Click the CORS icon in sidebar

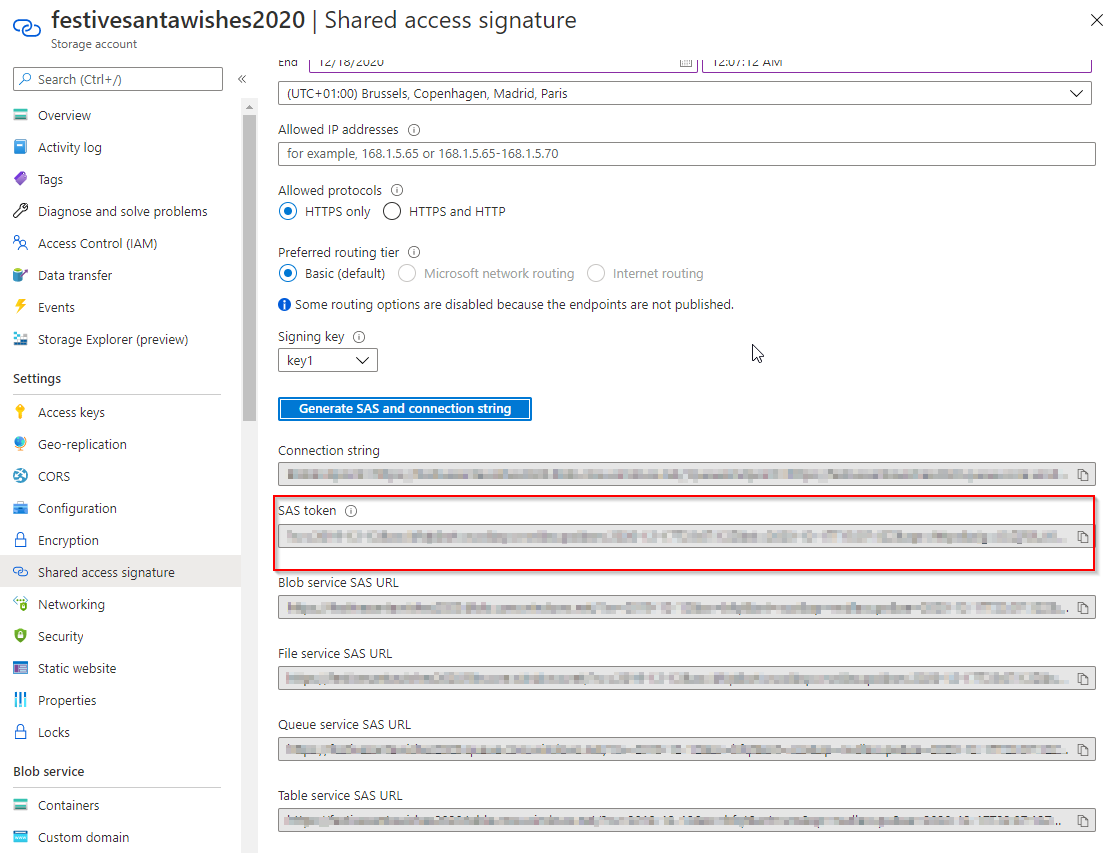pos(20,476)
